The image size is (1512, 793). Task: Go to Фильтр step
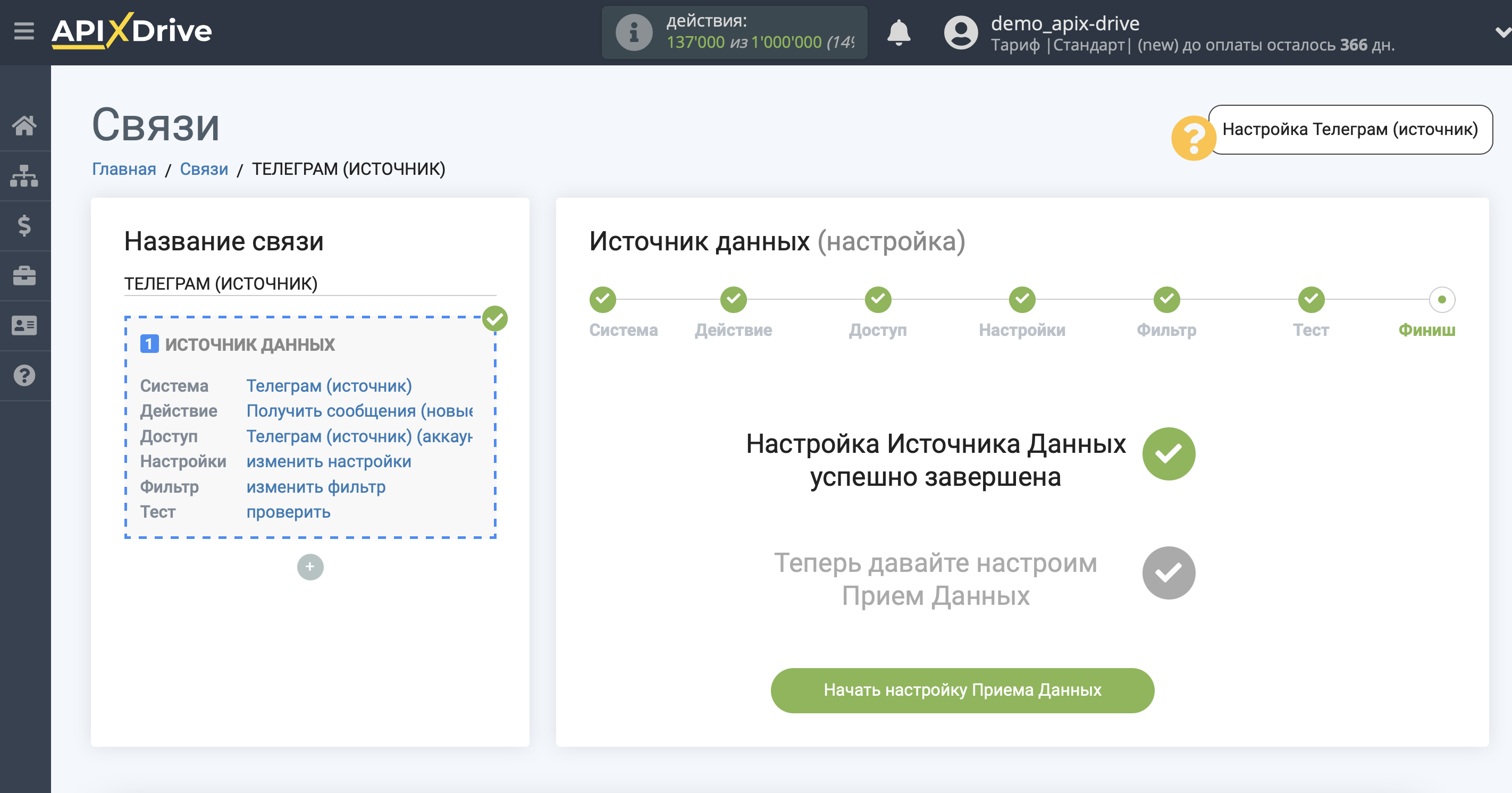tap(1167, 300)
